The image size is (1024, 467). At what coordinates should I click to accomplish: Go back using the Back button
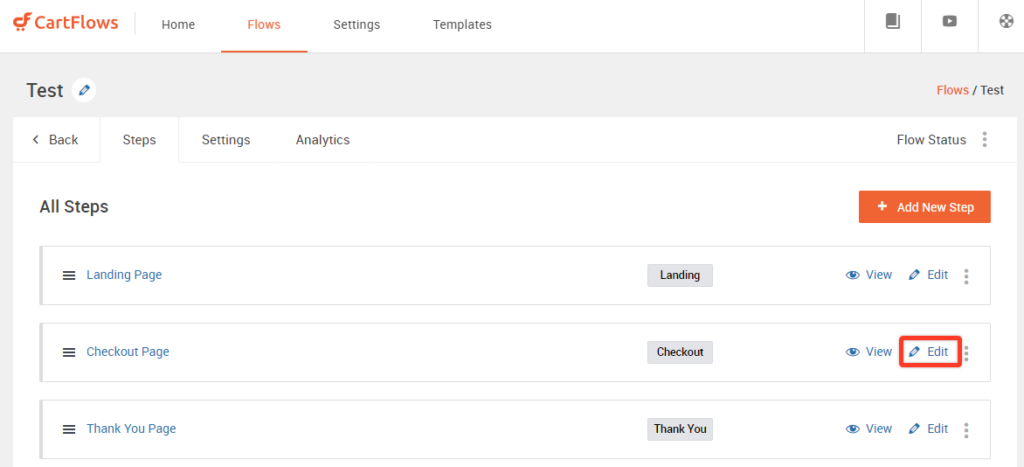click(x=55, y=140)
